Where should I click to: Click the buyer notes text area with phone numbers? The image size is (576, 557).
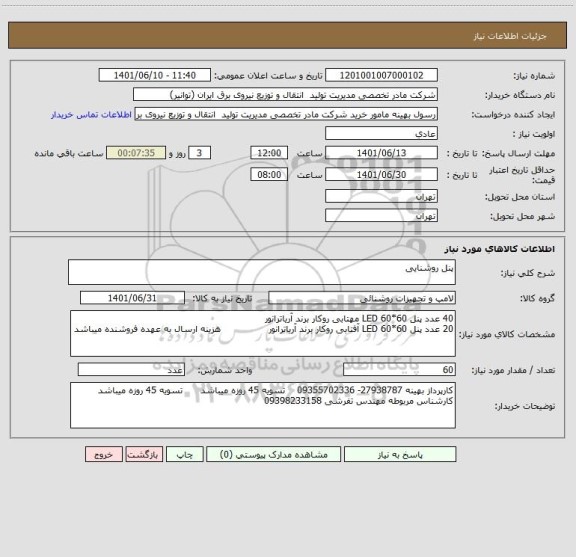(263, 406)
